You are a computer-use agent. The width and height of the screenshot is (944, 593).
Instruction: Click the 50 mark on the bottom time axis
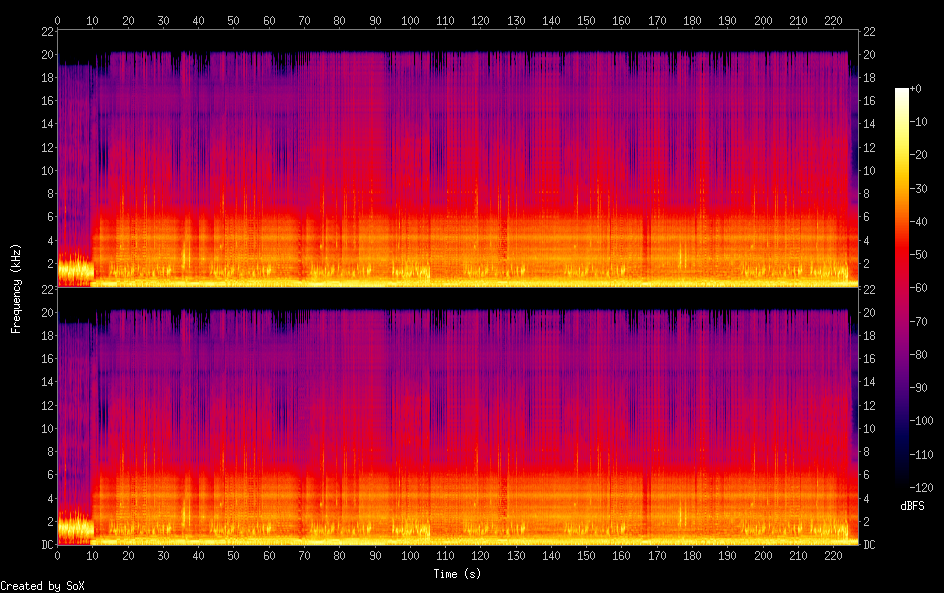tap(233, 555)
